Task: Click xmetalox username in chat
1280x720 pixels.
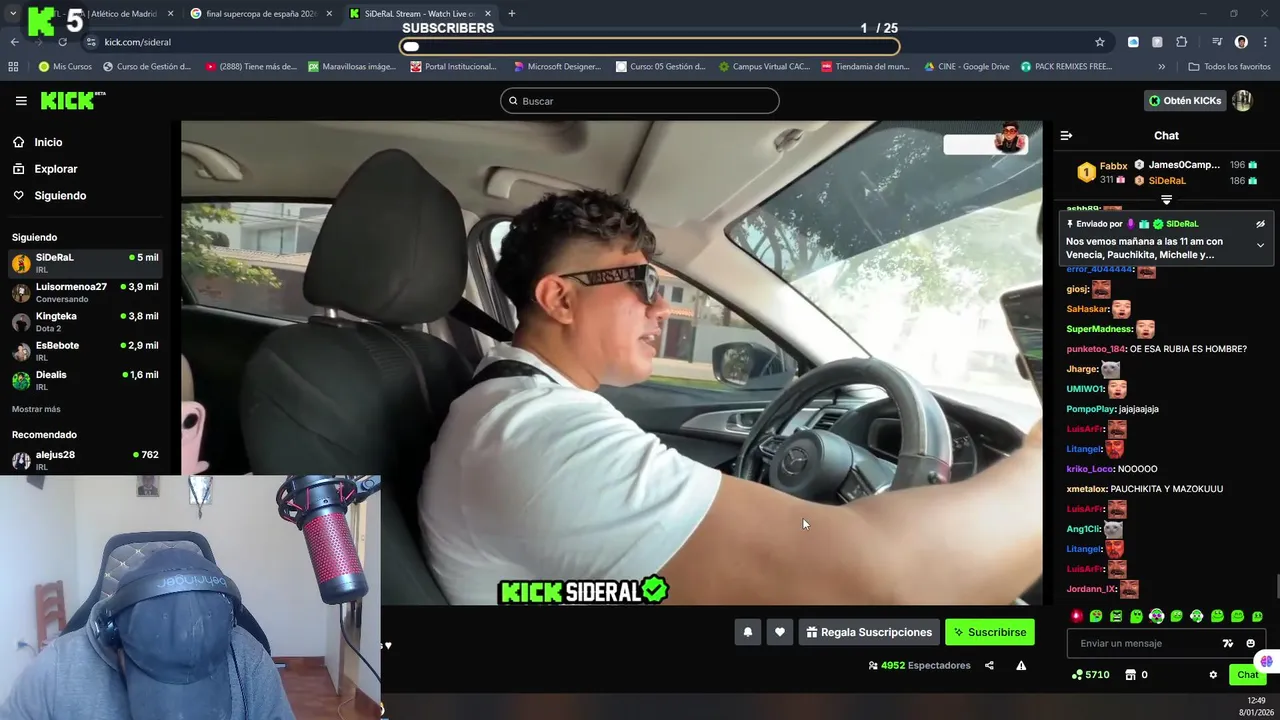Action: tap(1086, 489)
